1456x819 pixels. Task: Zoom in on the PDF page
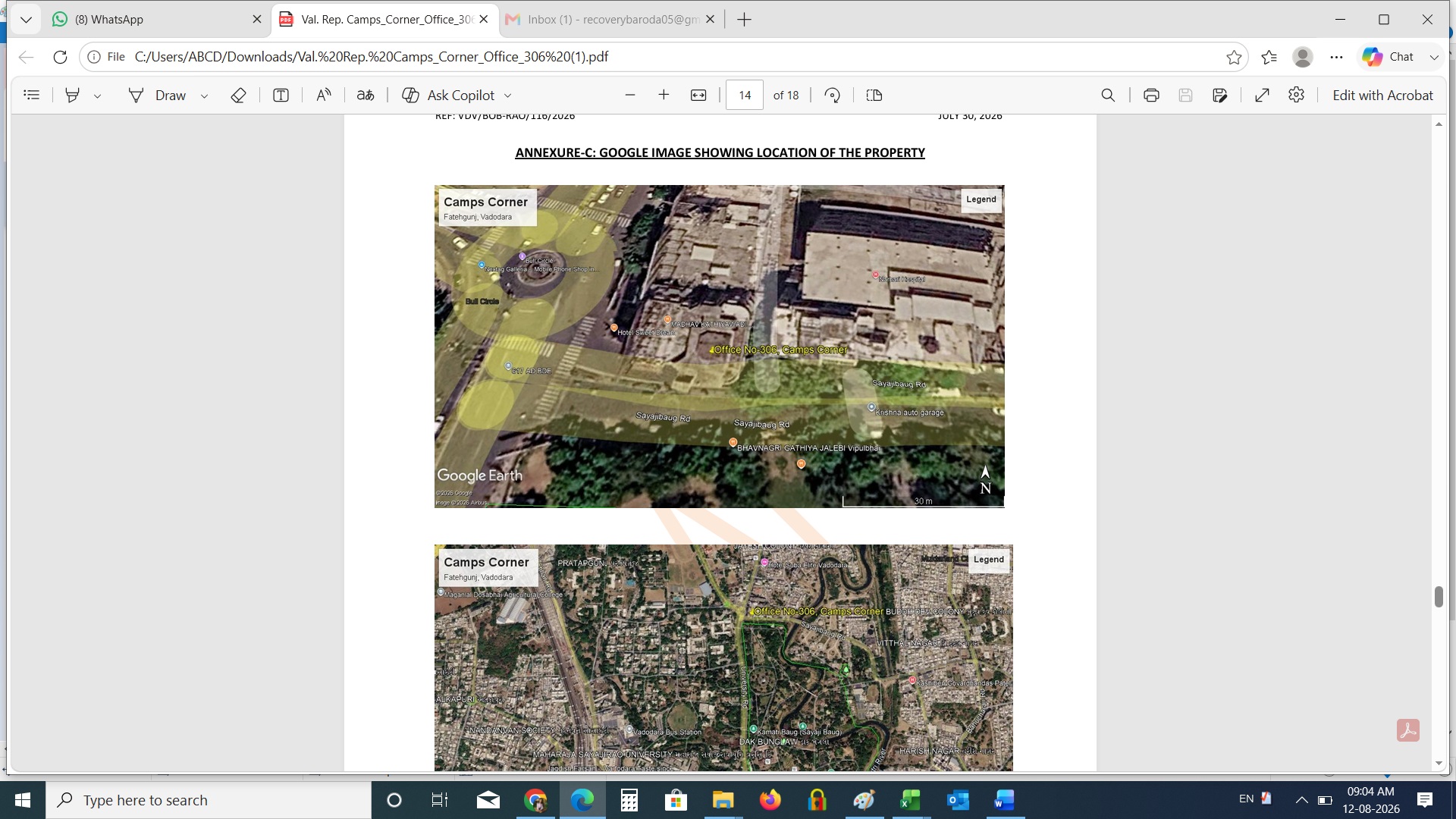click(x=664, y=95)
